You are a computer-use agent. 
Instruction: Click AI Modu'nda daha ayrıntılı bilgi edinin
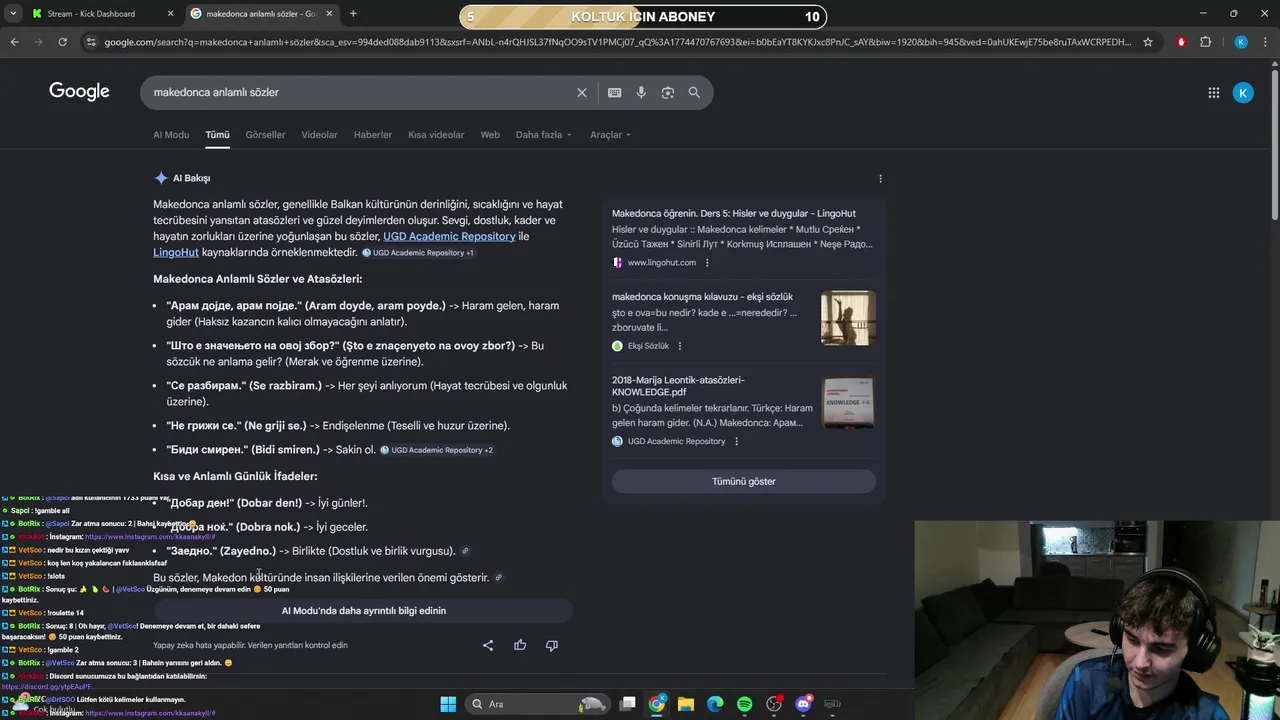pos(364,611)
